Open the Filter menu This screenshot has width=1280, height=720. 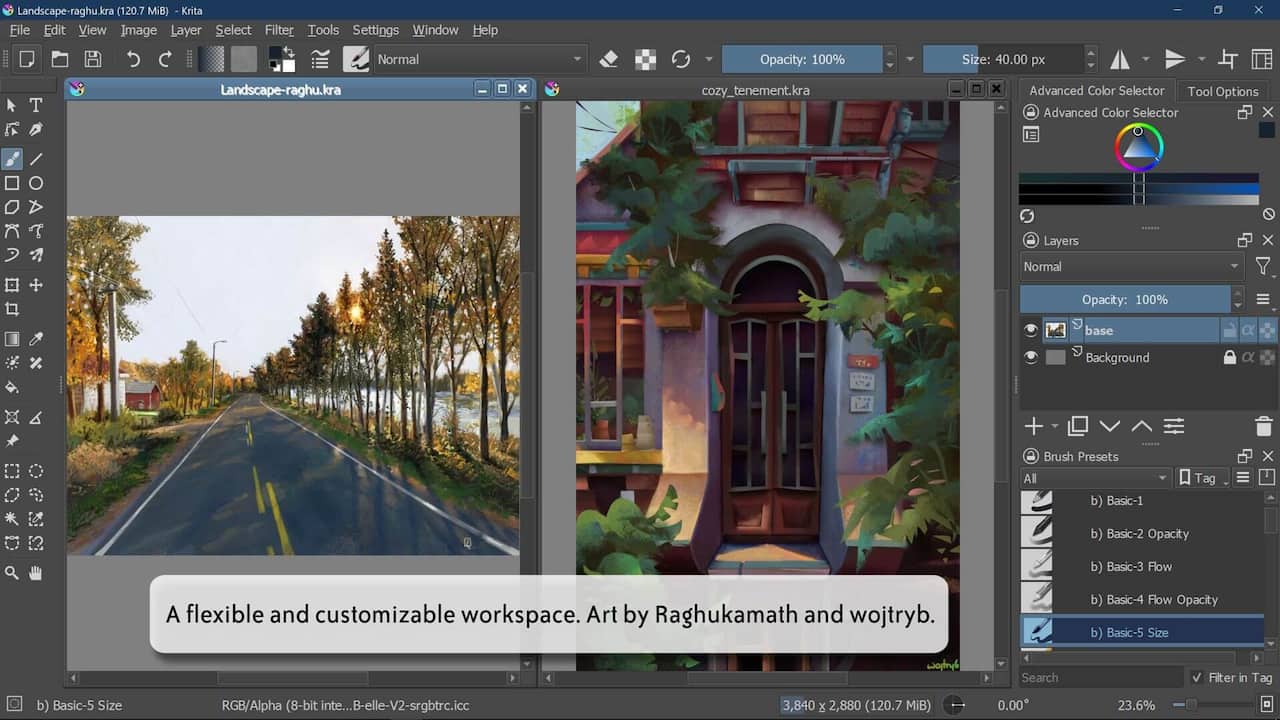click(x=279, y=30)
